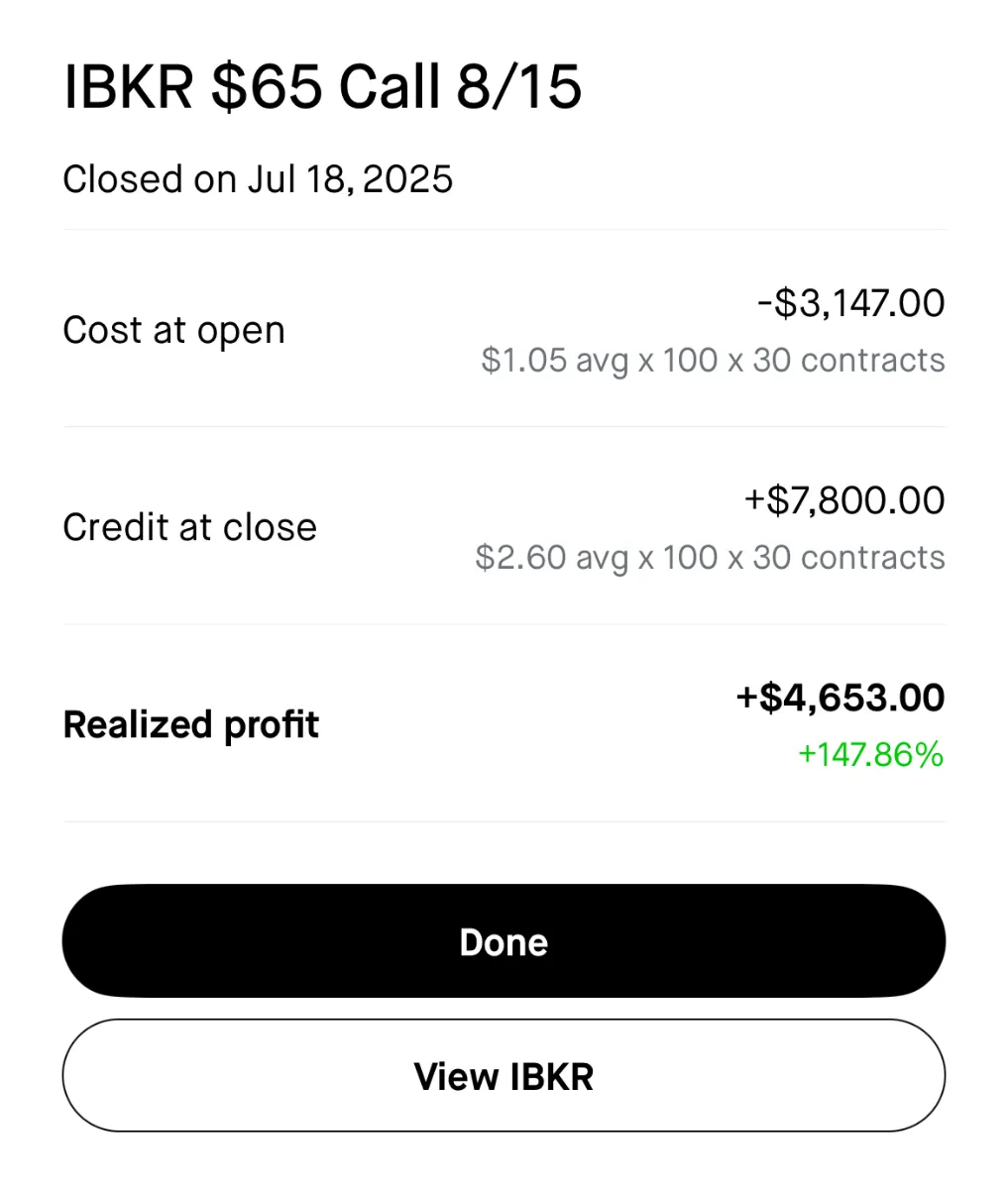
Task: Click the green +147.86% percentage
Action: coord(870,755)
